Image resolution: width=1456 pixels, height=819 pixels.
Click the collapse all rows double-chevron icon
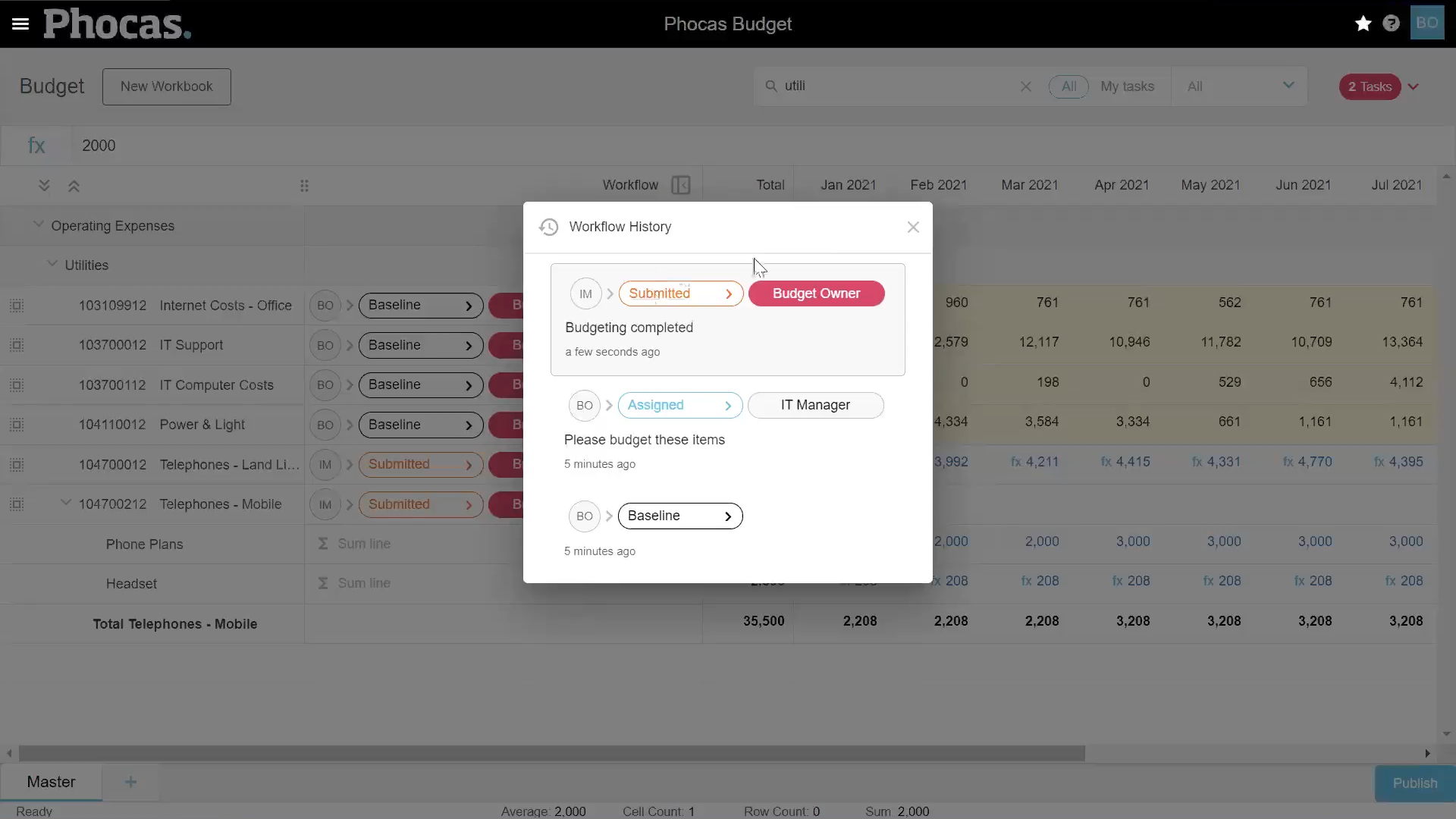(74, 186)
